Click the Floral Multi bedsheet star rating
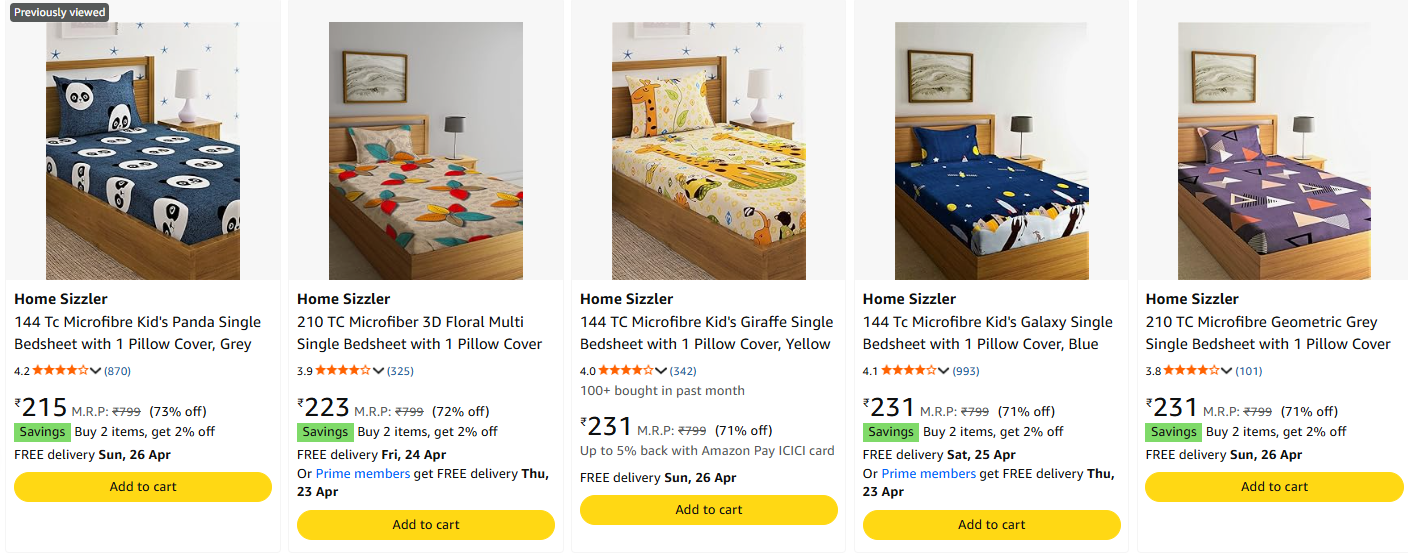The height and width of the screenshot is (554, 1408). point(343,370)
